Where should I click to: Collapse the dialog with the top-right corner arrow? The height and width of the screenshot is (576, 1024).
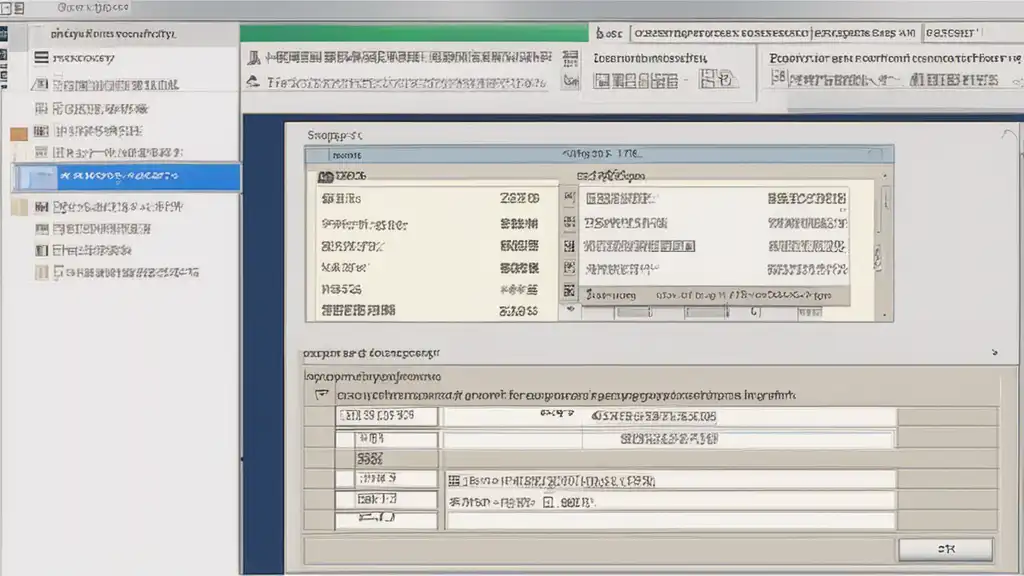tap(1007, 133)
